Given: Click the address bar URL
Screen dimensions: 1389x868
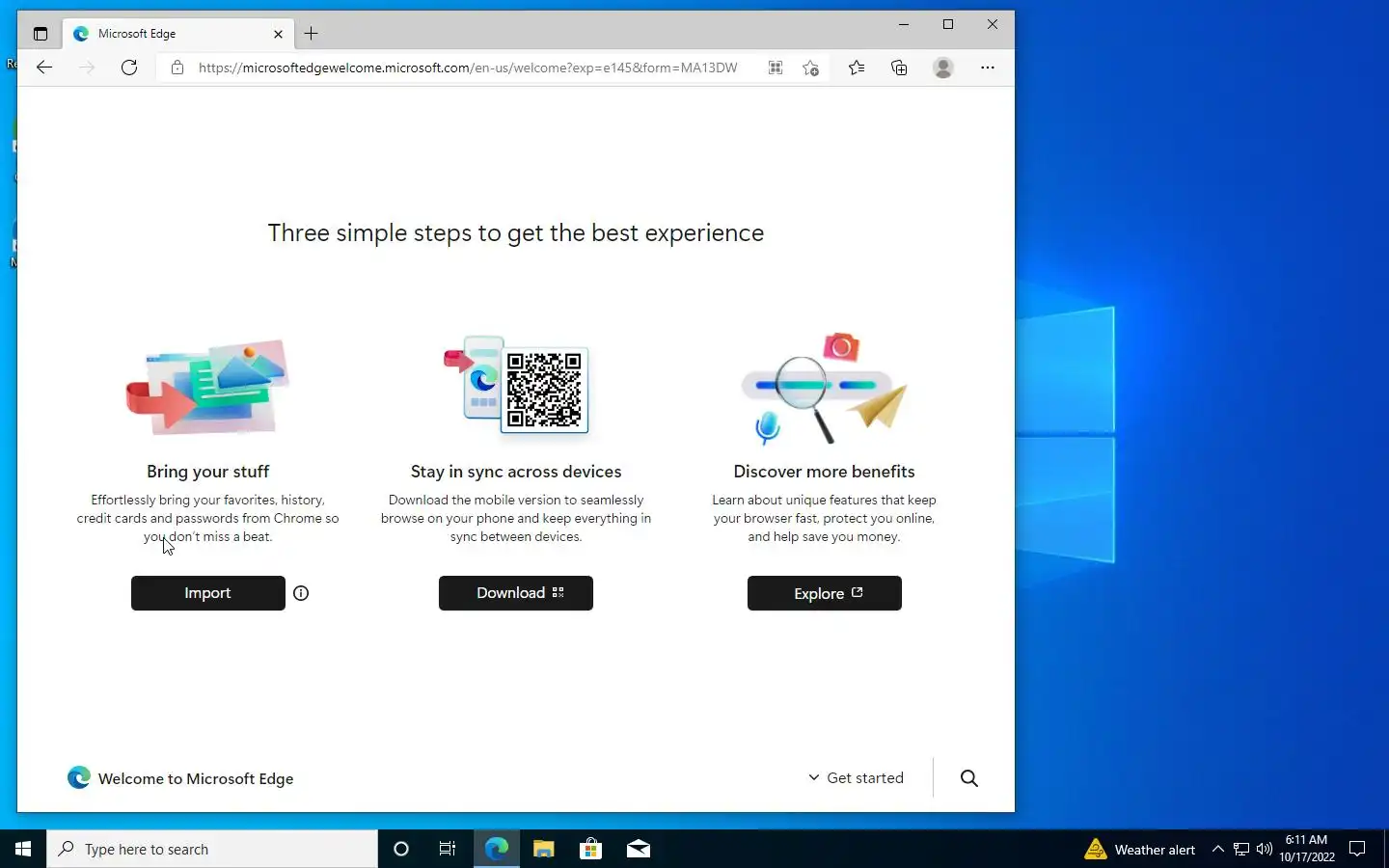Looking at the screenshot, I should (x=468, y=68).
